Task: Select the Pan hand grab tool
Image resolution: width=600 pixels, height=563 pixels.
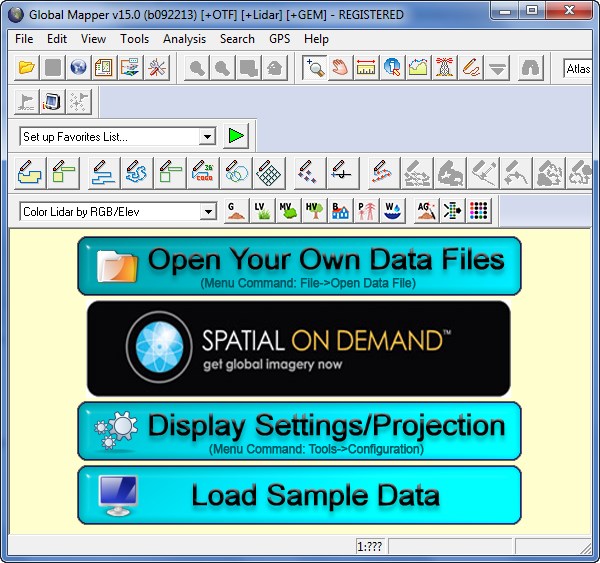Action: 341,68
